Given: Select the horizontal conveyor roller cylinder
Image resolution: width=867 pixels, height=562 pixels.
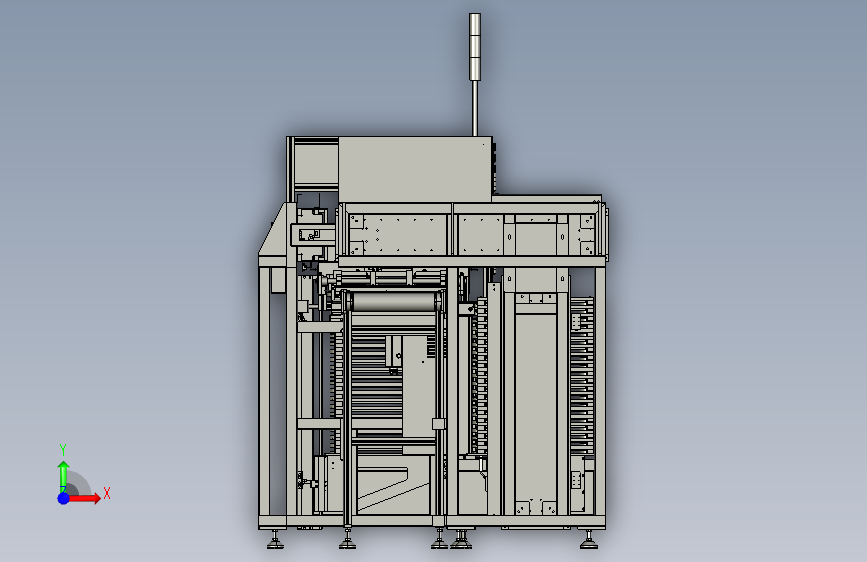Looking at the screenshot, I should click(x=395, y=302).
